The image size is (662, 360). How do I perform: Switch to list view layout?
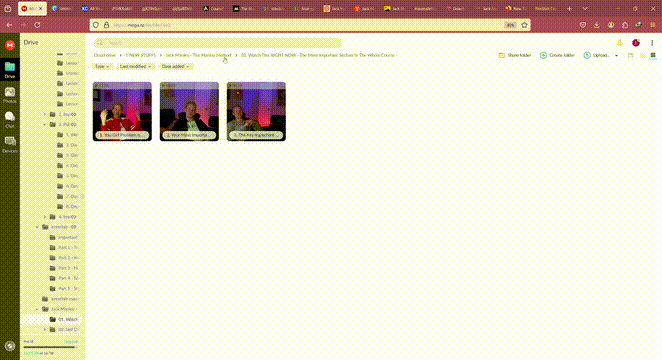point(642,55)
